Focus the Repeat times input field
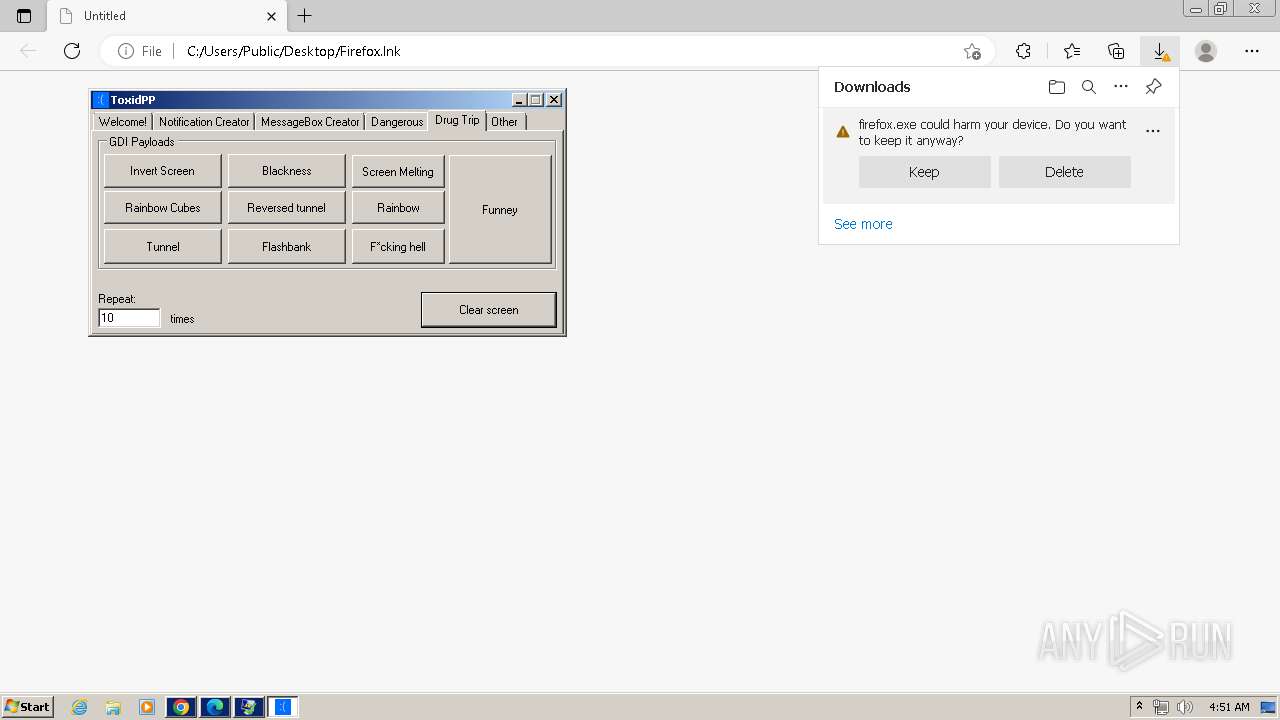The image size is (1280, 720). (x=129, y=318)
